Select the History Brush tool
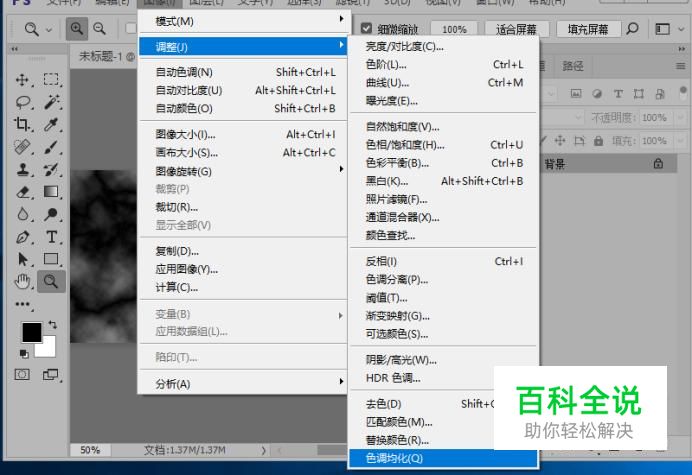This screenshot has width=692, height=475. 51,170
